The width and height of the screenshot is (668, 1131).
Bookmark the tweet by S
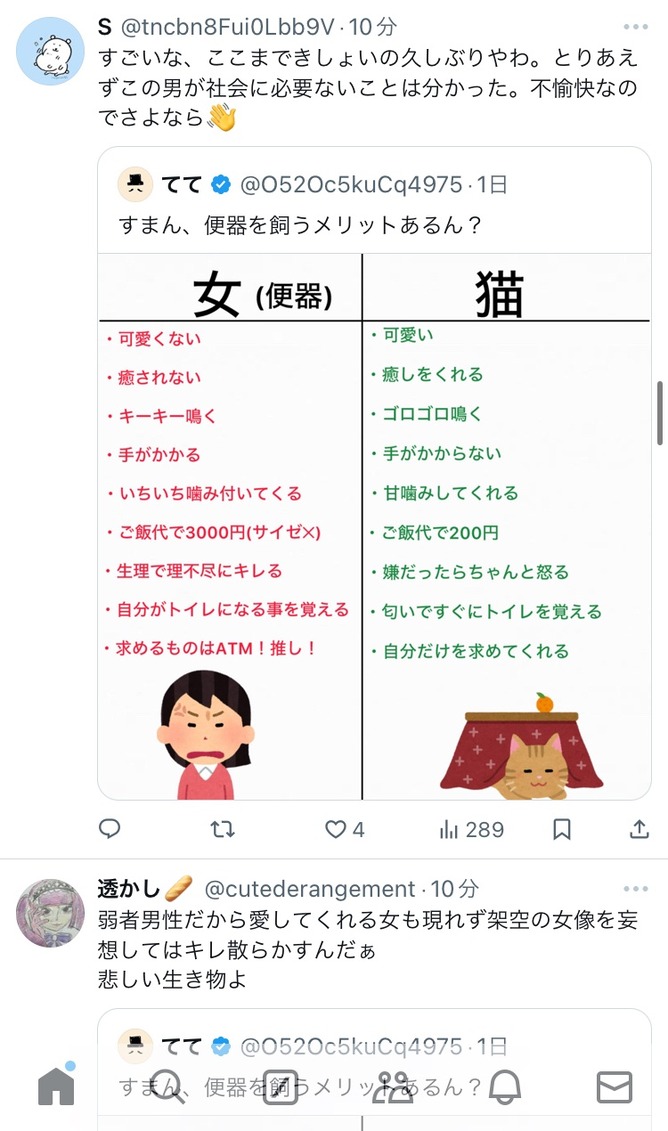pyautogui.click(x=562, y=829)
